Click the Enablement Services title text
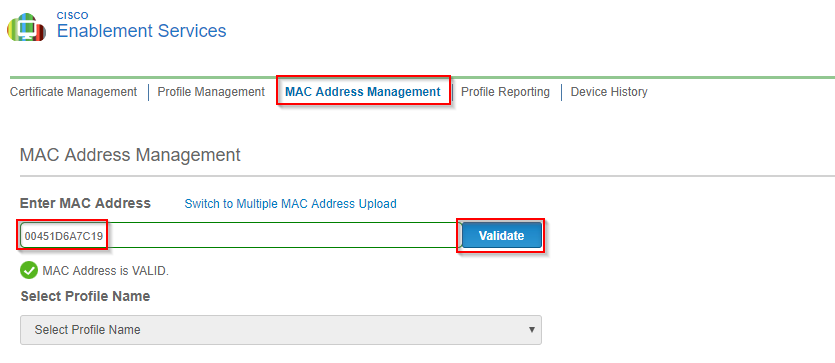 coord(142,31)
